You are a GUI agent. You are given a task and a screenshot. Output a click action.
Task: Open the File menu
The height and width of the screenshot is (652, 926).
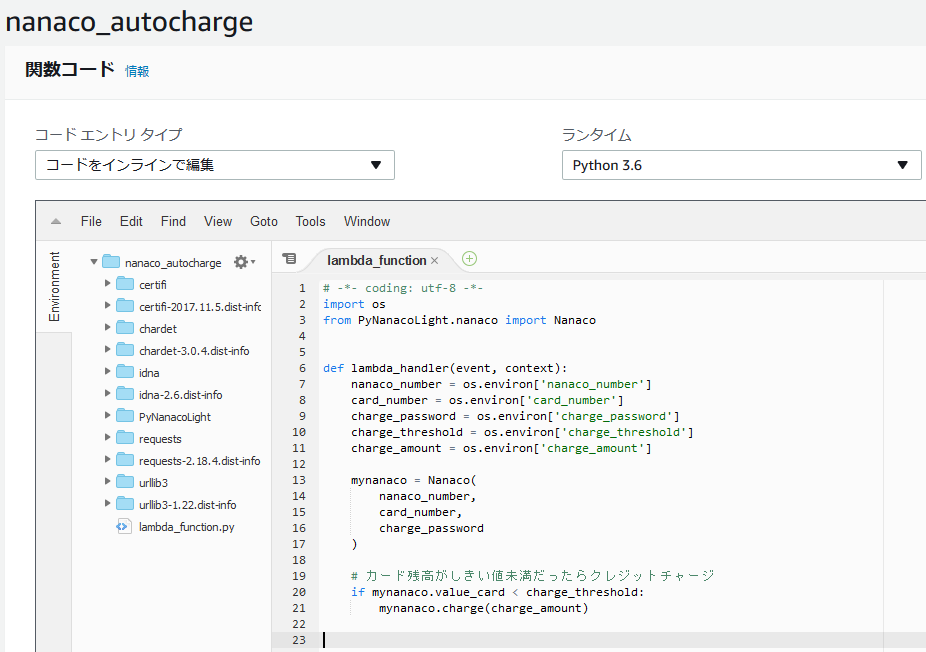coord(91,222)
